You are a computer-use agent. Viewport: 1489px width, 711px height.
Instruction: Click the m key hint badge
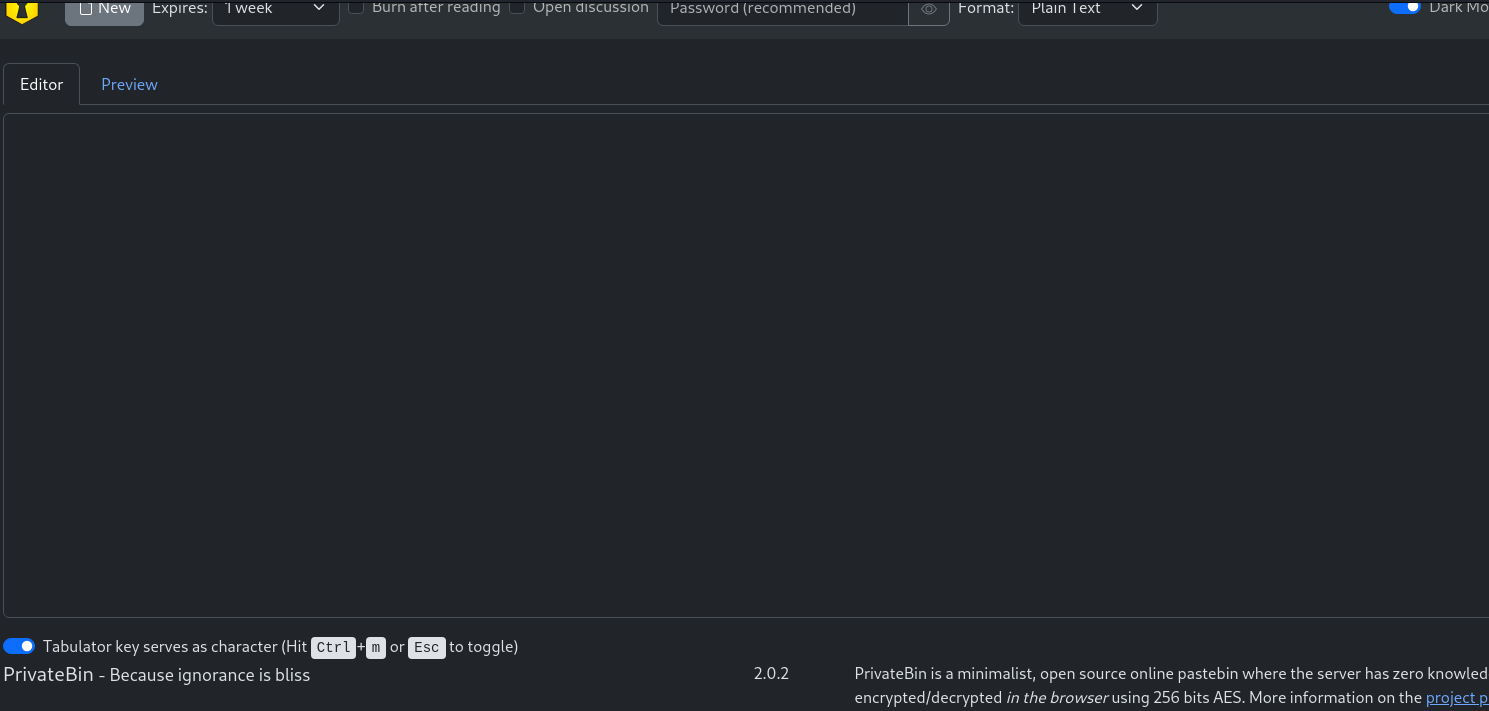point(375,648)
